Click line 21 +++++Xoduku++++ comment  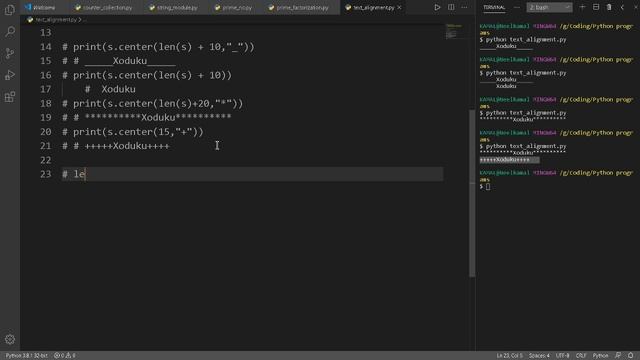(116, 146)
